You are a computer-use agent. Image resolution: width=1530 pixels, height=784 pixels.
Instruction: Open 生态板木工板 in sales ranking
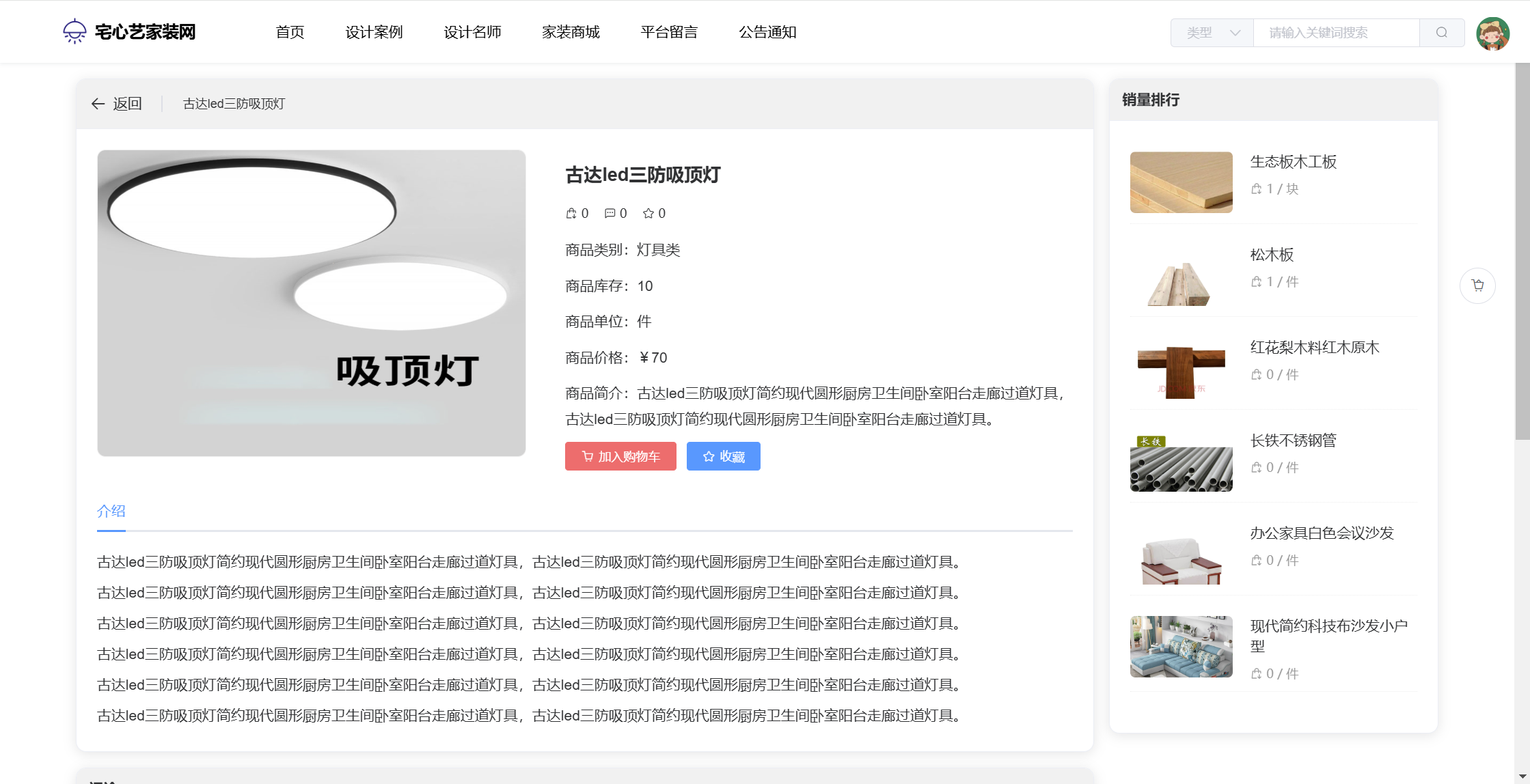pyautogui.click(x=1293, y=162)
